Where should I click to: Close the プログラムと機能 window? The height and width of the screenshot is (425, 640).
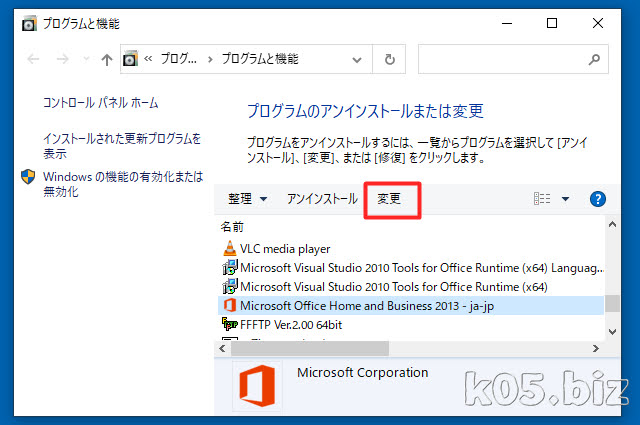[598, 23]
